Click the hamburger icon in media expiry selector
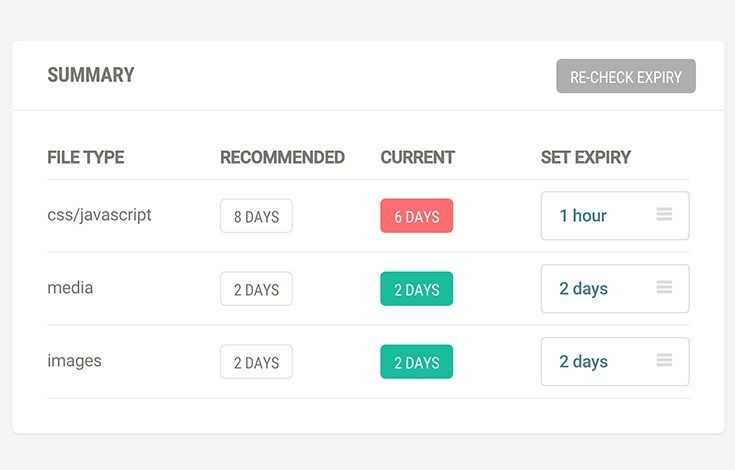735x470 pixels. (664, 287)
